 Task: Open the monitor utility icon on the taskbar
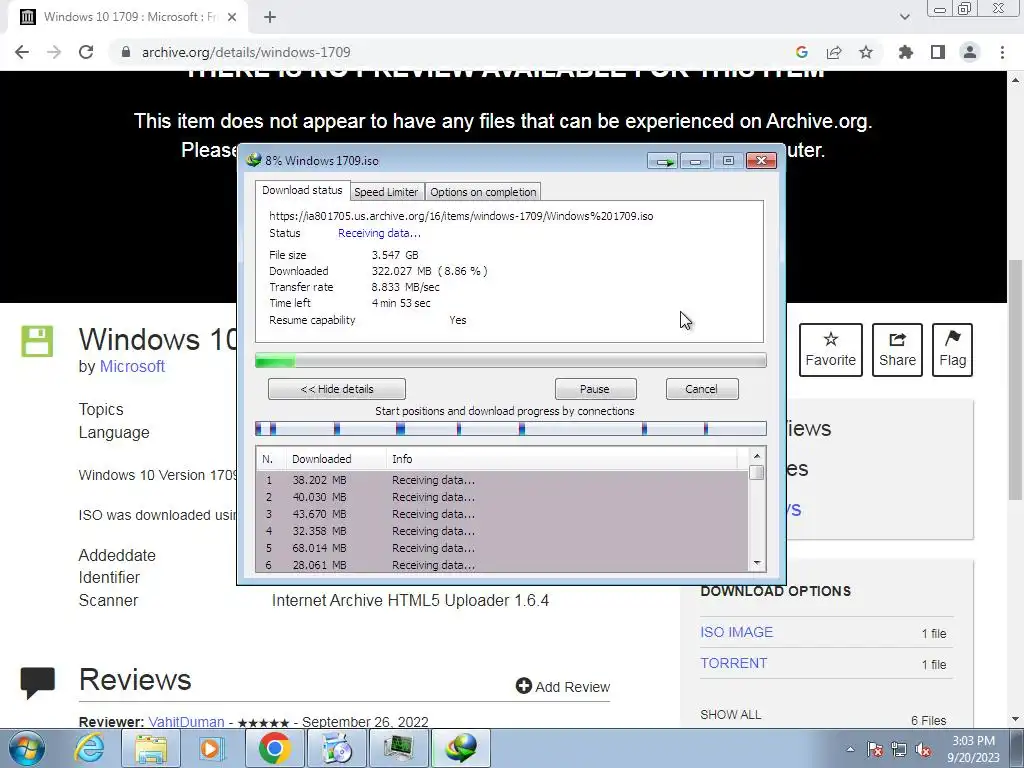point(399,748)
